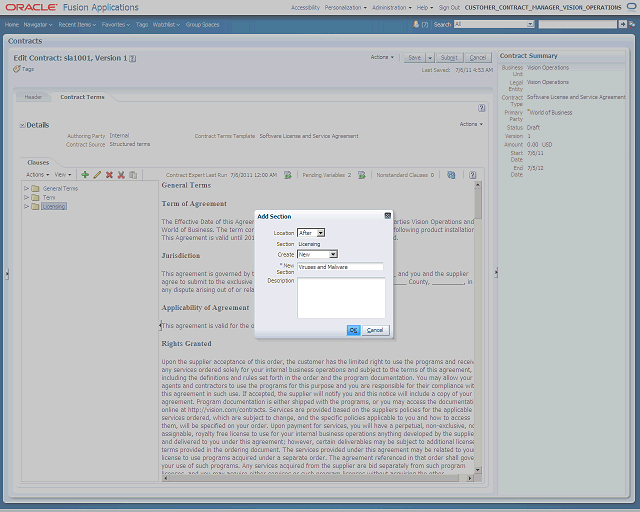Click the green plus Add icon in Clauses toolbar
This screenshot has width=640, height=512.
pyautogui.click(x=85, y=175)
